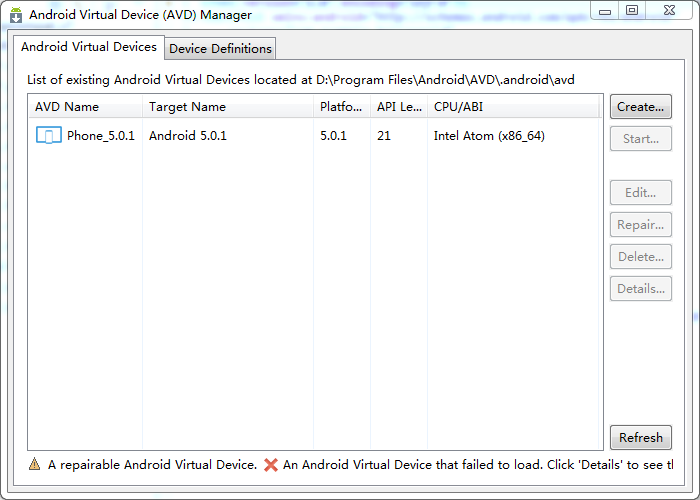Click the CPU/ABI column header
Viewport: 700px width, 500px height.
point(513,107)
